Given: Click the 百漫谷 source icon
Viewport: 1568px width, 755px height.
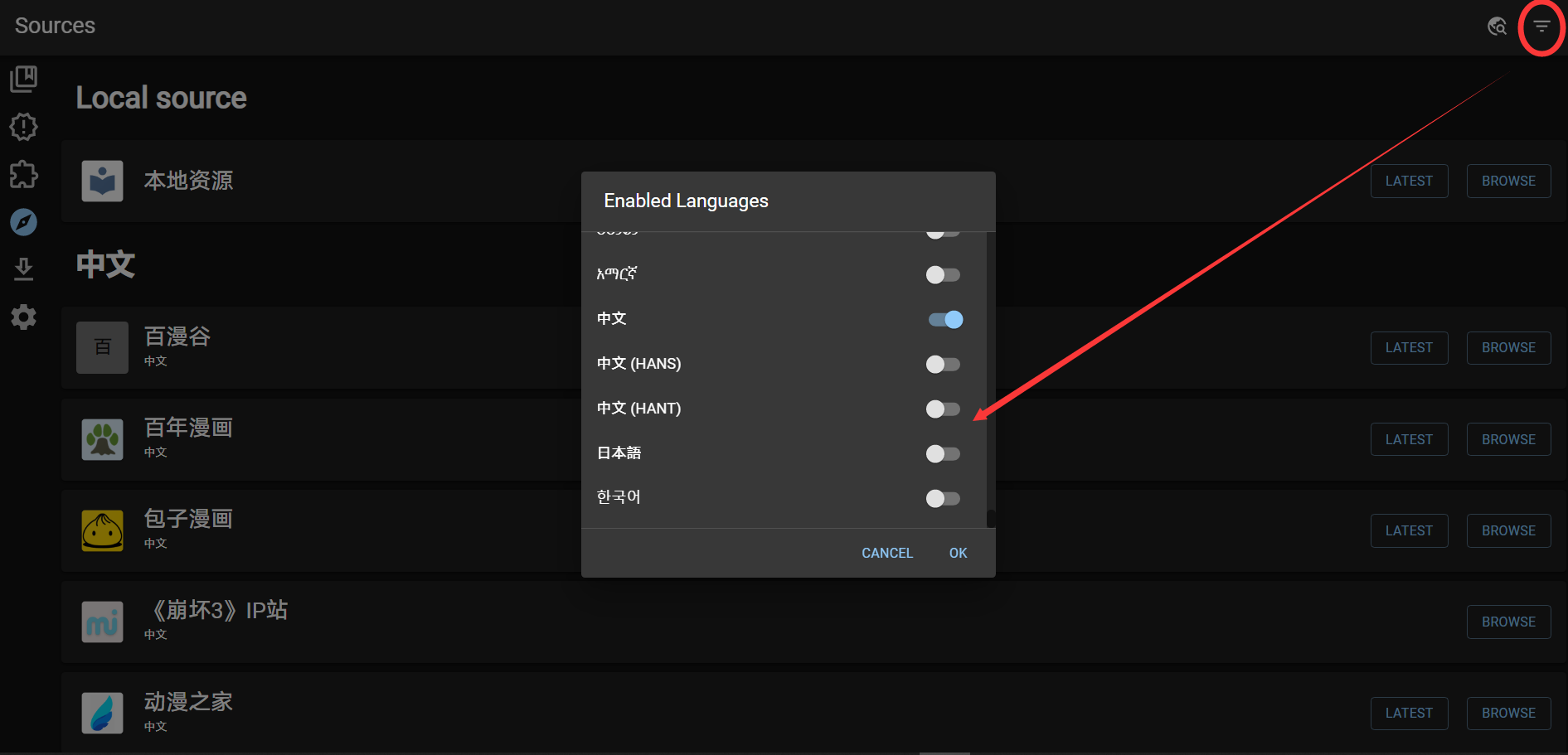Looking at the screenshot, I should (x=102, y=347).
